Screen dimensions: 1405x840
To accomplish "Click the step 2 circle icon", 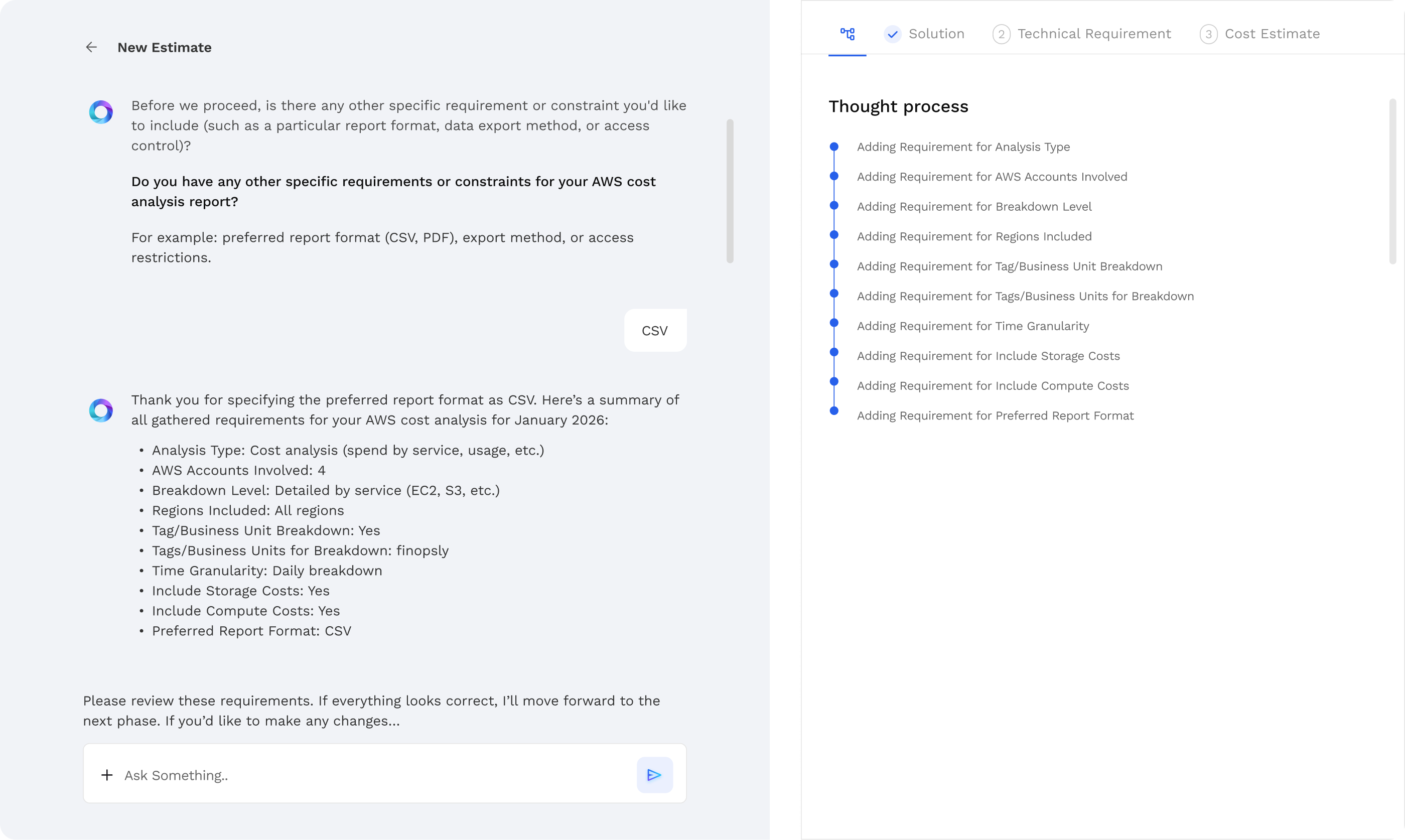I will pyautogui.click(x=1001, y=34).
